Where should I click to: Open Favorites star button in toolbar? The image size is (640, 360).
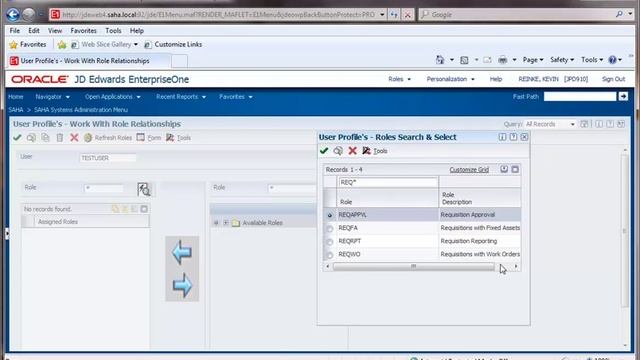28,44
